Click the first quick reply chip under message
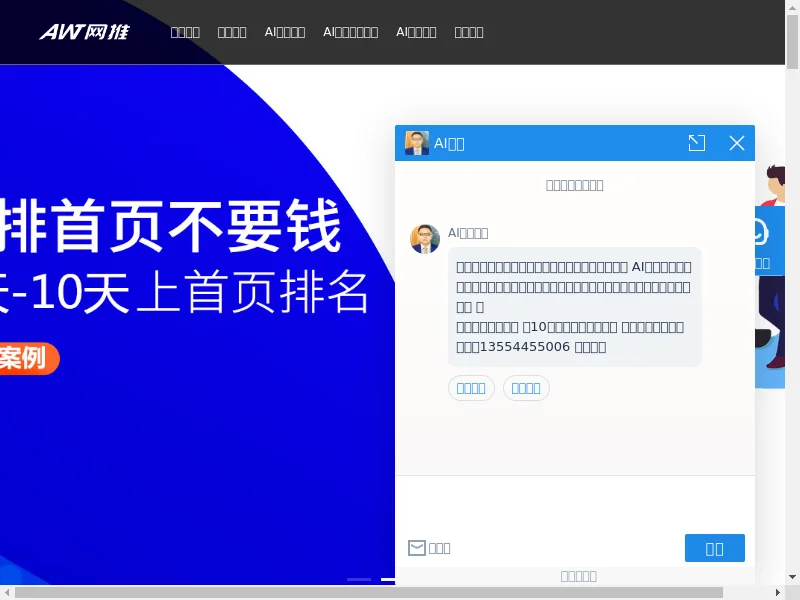Screen dimensions: 800x600 471,388
